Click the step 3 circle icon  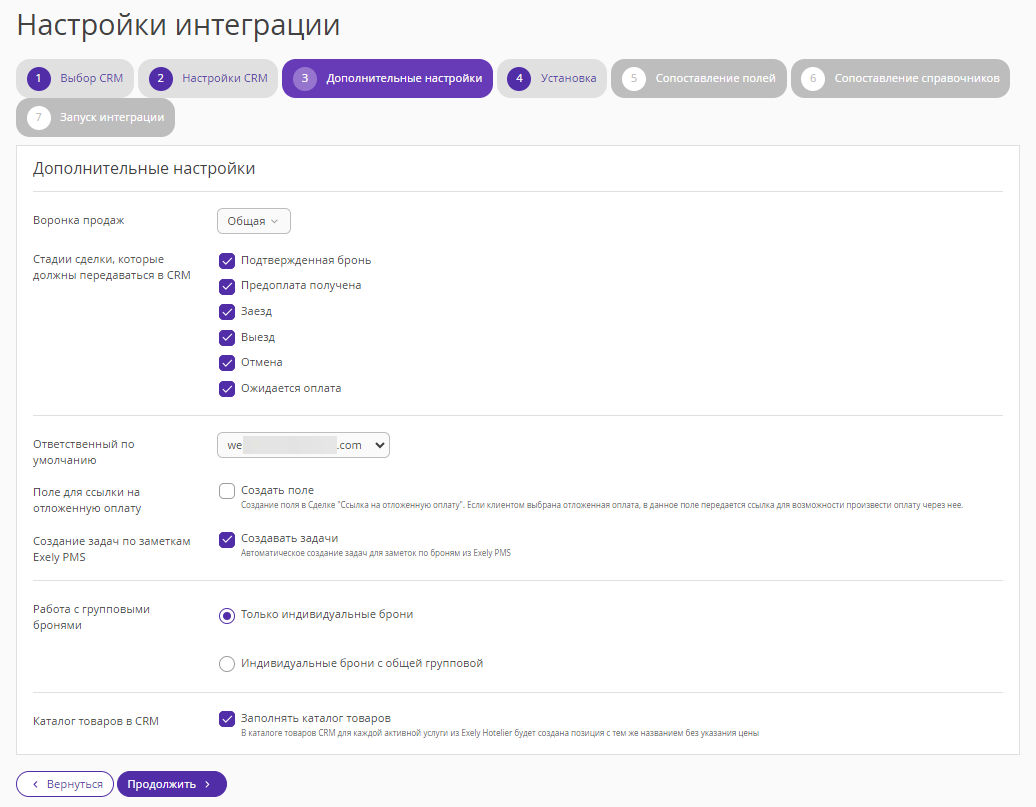coord(305,79)
